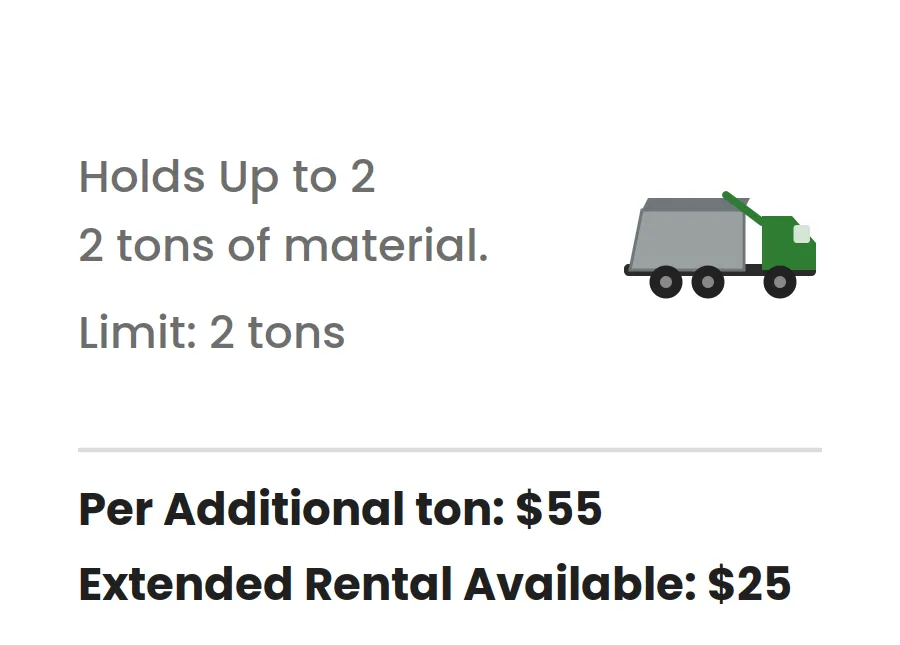Screen dimensions: 900x645
Task: Click "Per Additional ton" label
Action: [x=286, y=508]
